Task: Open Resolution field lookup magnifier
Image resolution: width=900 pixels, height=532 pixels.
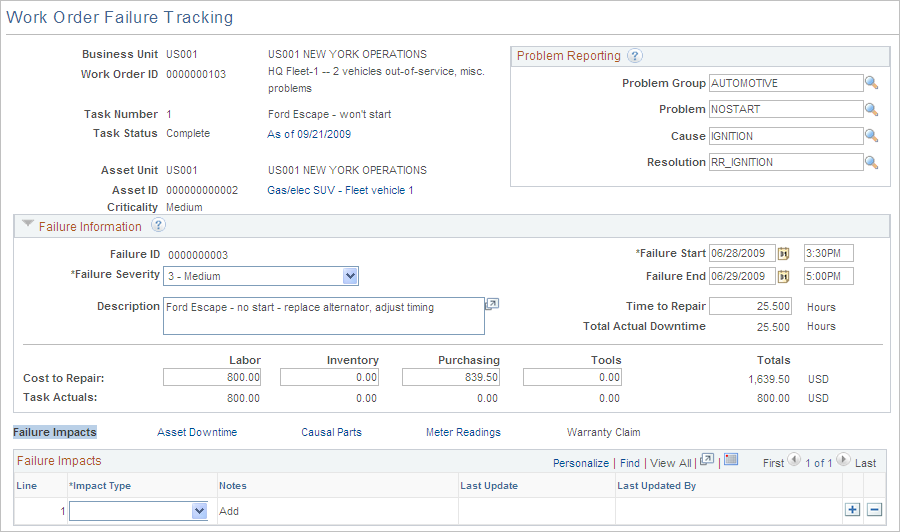Action: click(871, 162)
